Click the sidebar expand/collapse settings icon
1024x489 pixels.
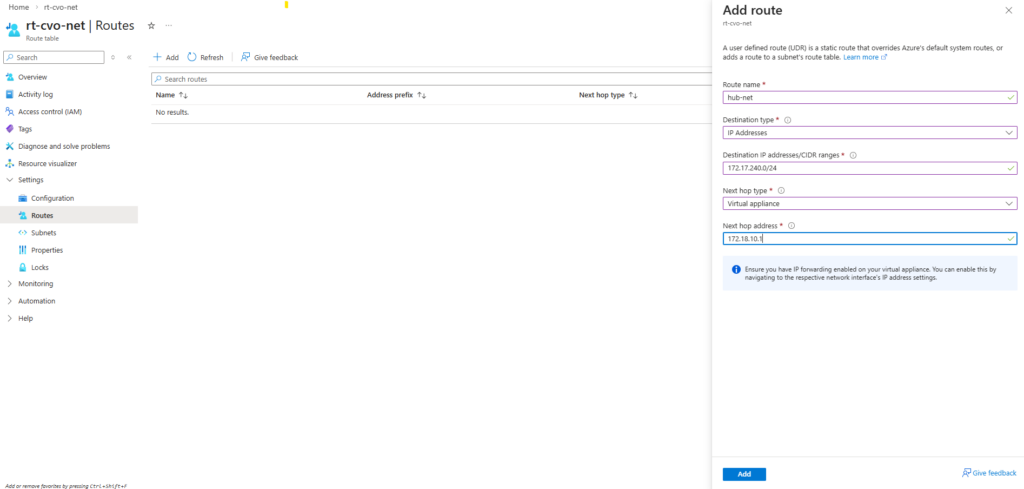(x=113, y=57)
